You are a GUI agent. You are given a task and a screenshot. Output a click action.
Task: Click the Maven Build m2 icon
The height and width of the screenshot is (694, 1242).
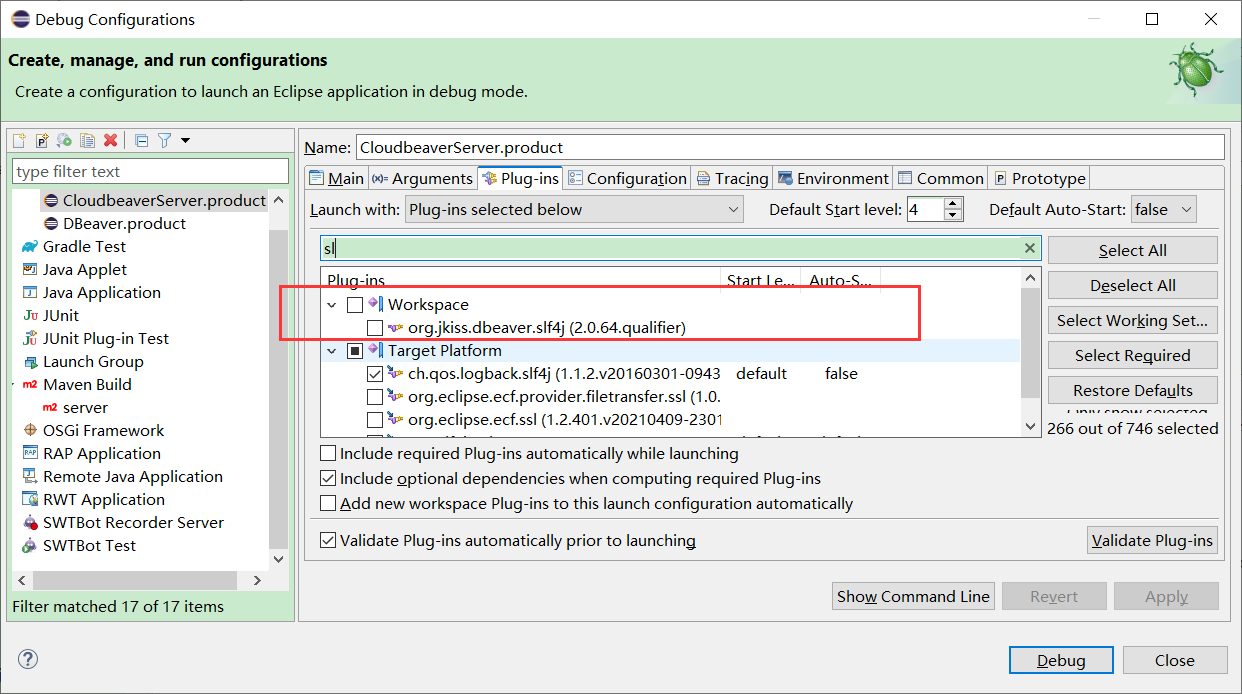(30, 384)
